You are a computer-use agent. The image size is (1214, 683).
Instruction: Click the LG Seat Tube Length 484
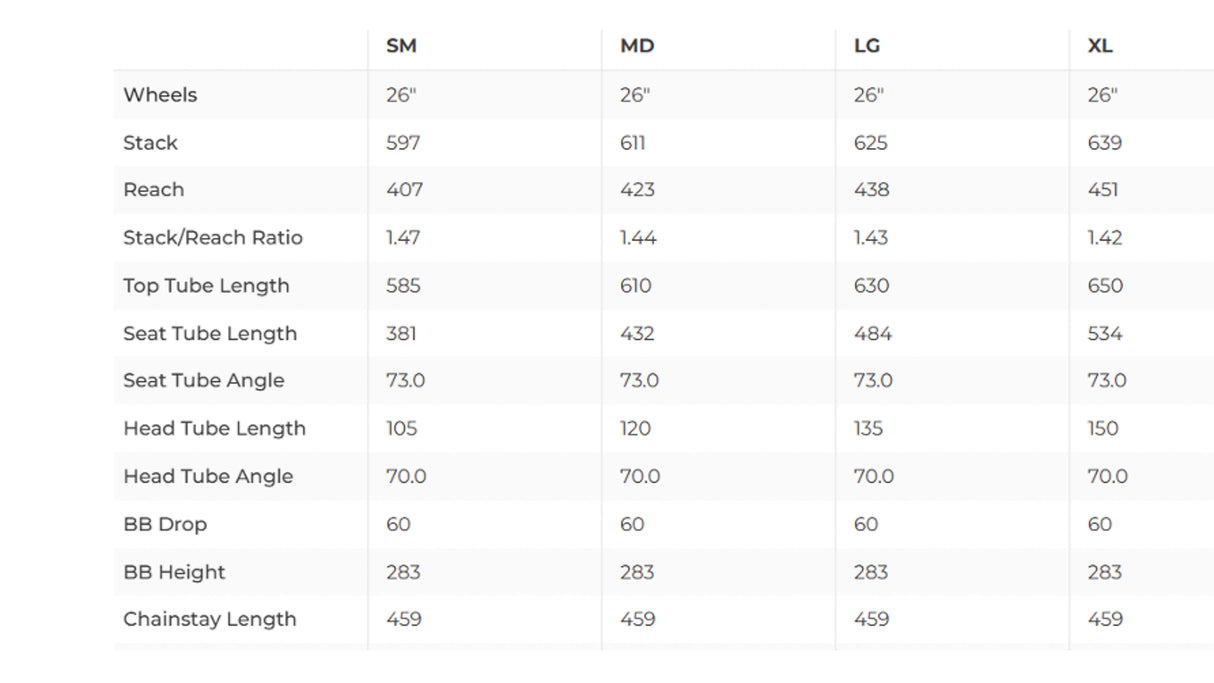872,334
